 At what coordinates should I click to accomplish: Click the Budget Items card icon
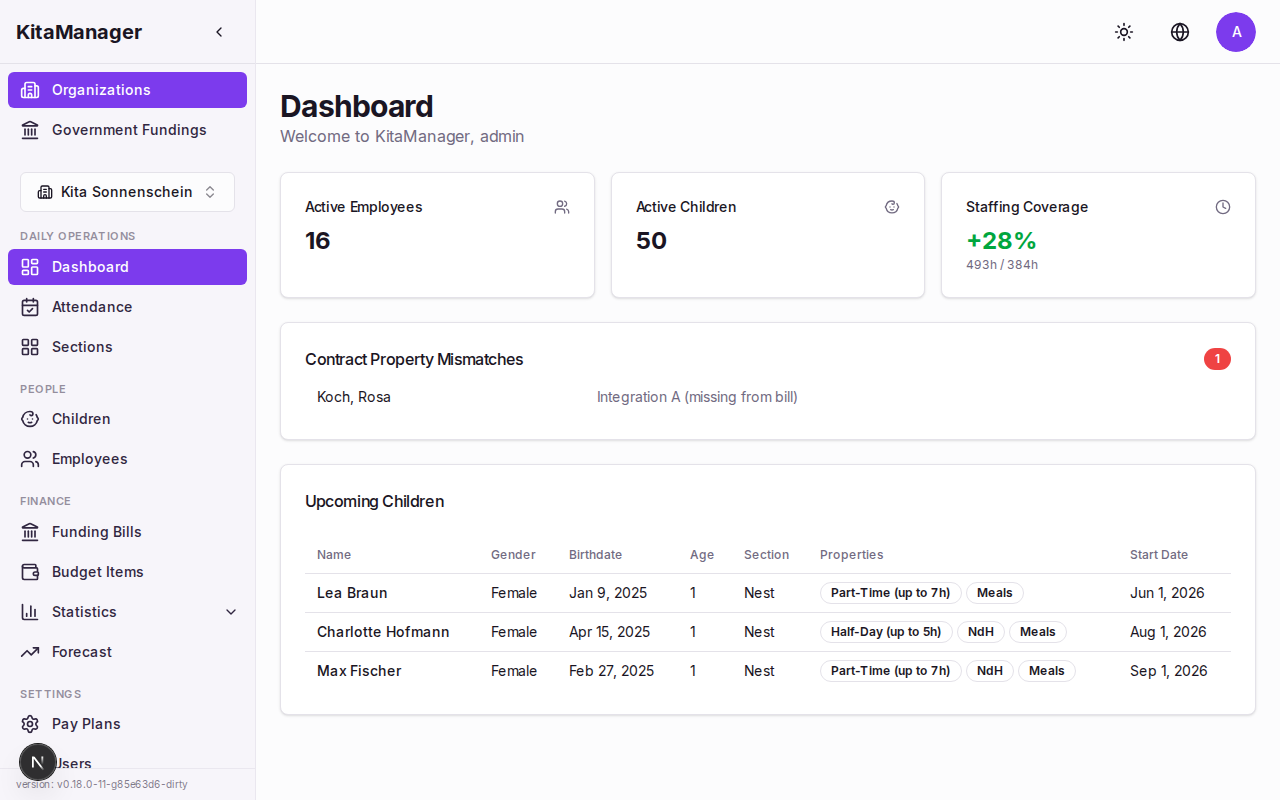tap(31, 572)
